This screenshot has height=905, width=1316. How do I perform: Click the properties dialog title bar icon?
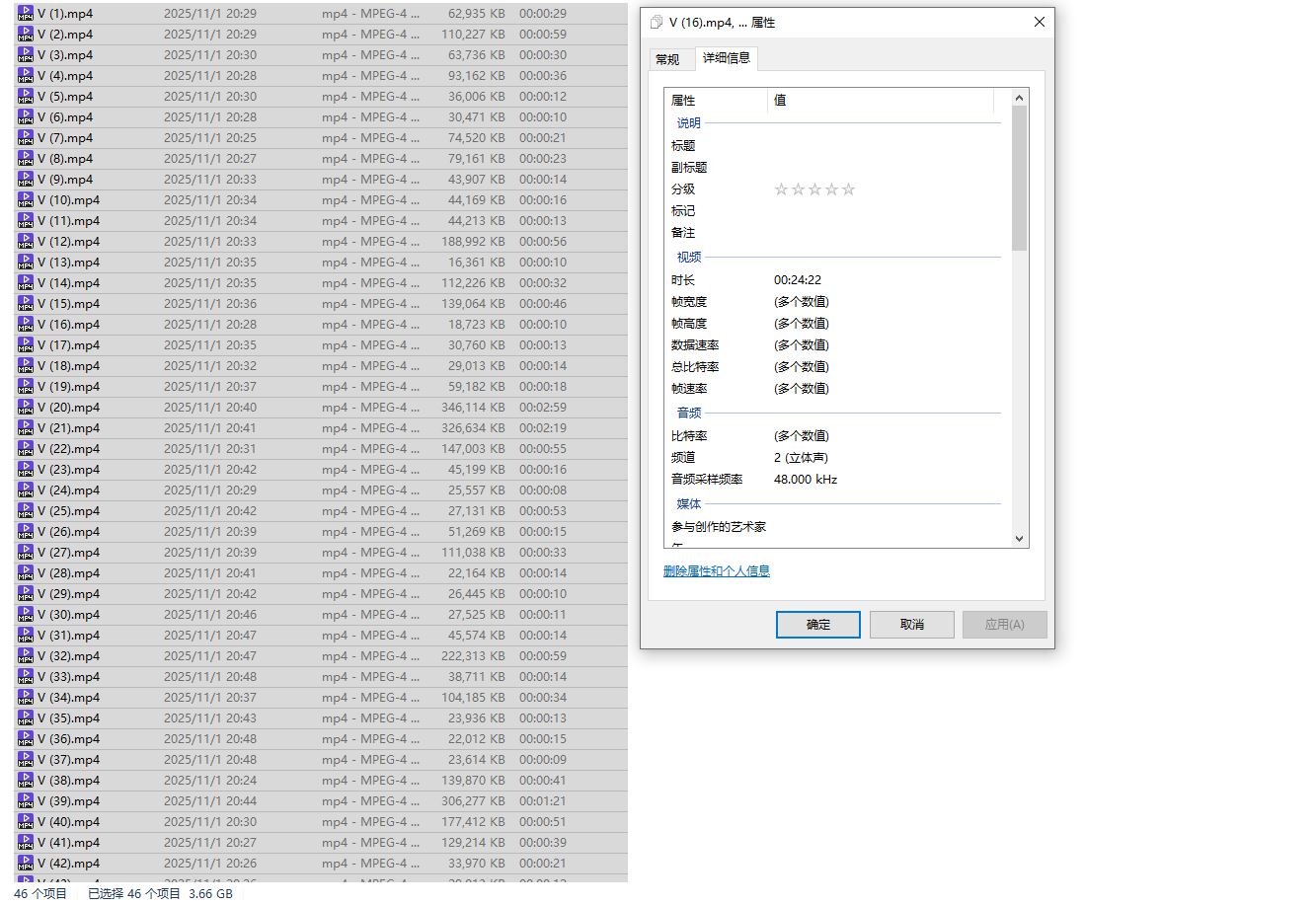[657, 23]
